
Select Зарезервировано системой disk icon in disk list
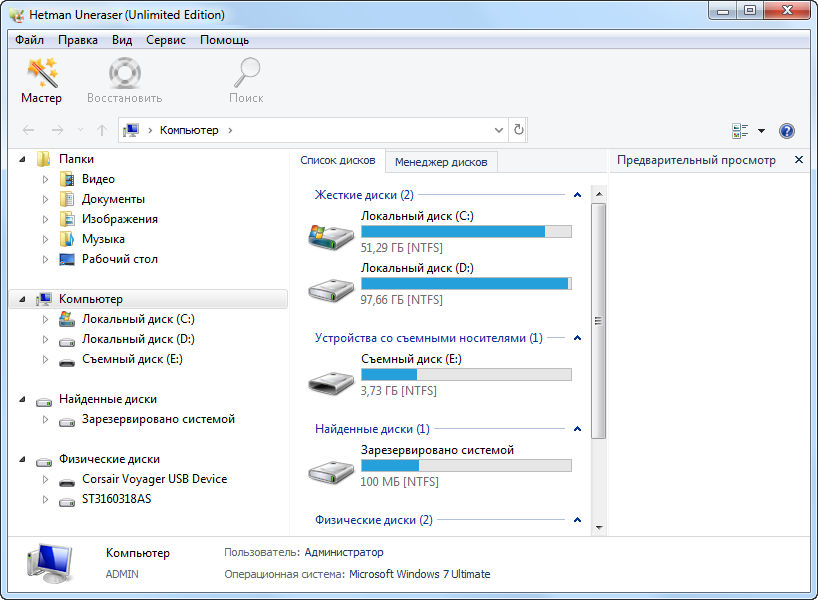click(x=331, y=471)
